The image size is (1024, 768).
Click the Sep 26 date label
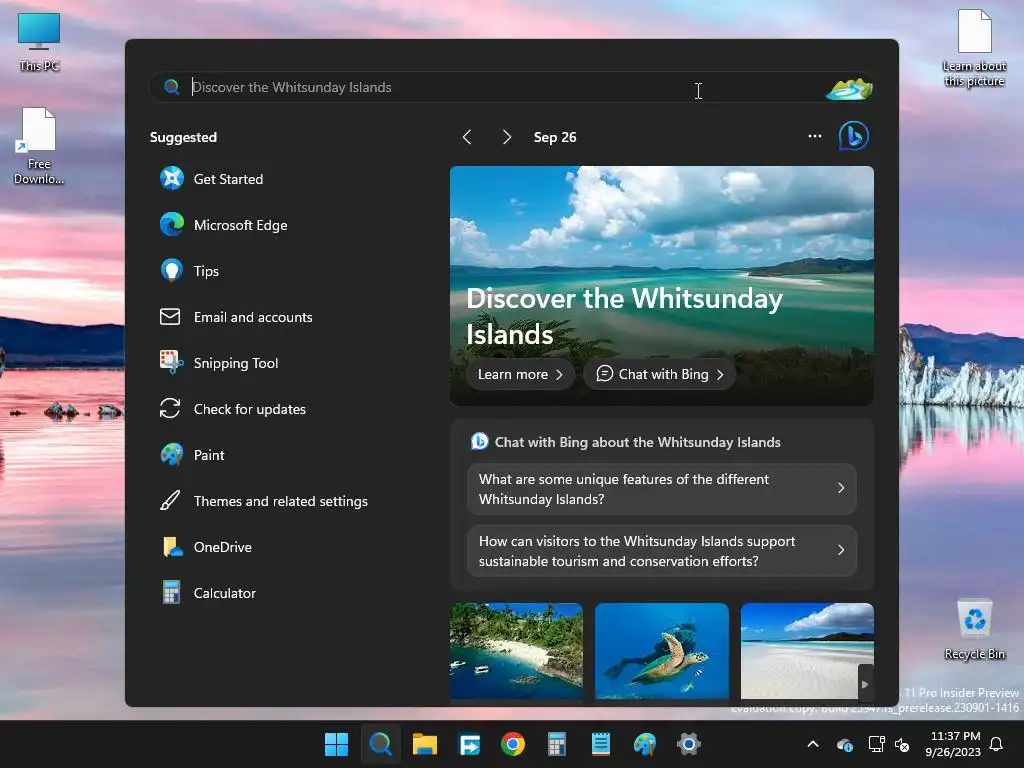pyautogui.click(x=555, y=137)
